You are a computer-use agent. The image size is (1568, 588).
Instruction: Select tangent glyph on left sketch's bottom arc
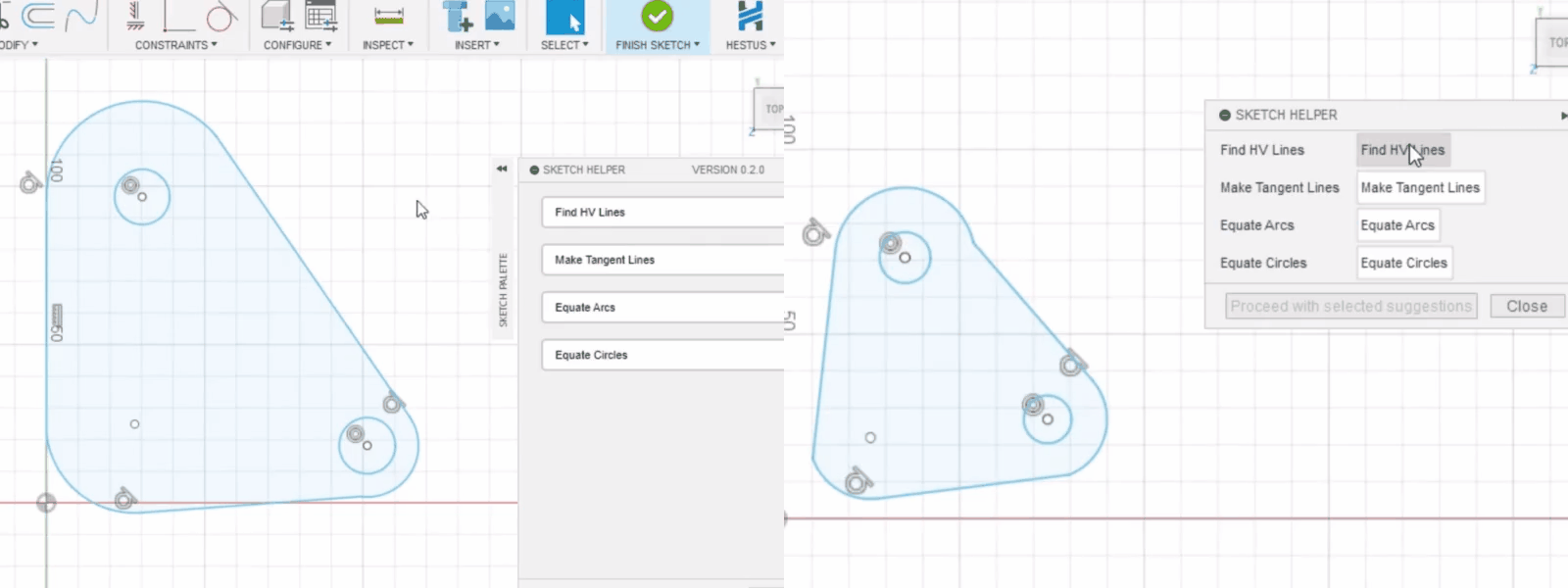123,499
